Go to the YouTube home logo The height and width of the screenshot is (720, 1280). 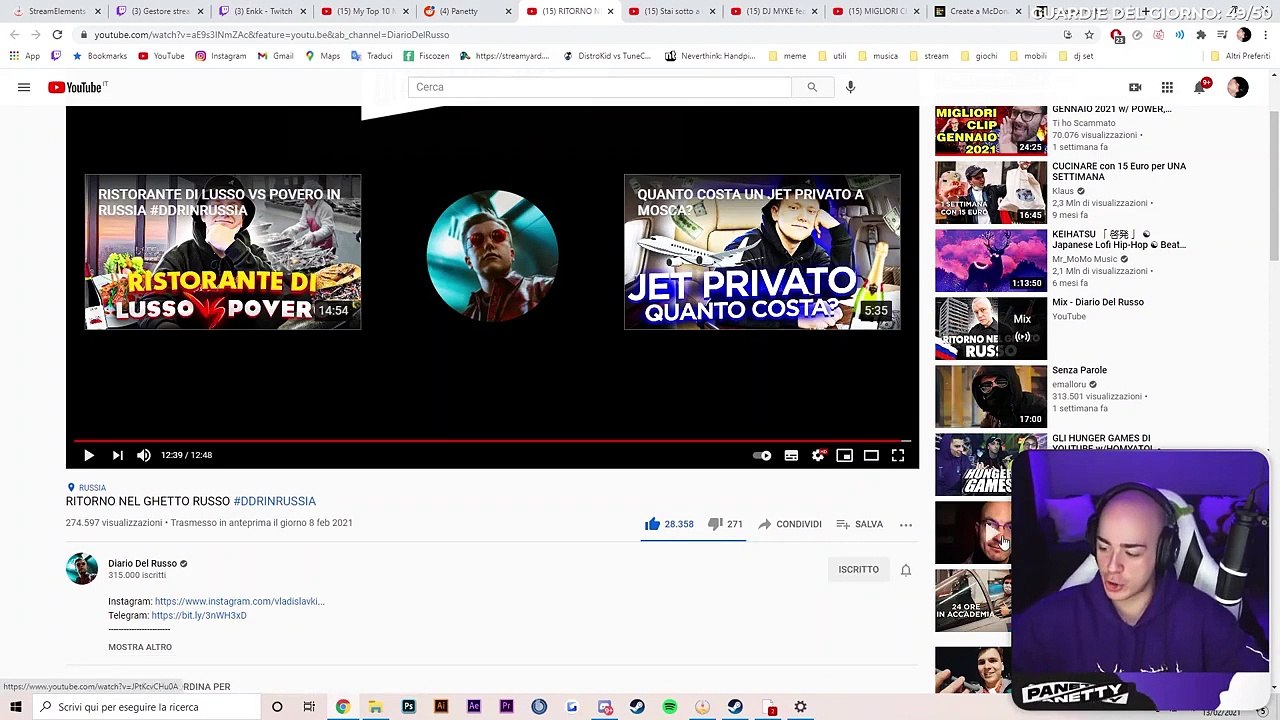77,87
